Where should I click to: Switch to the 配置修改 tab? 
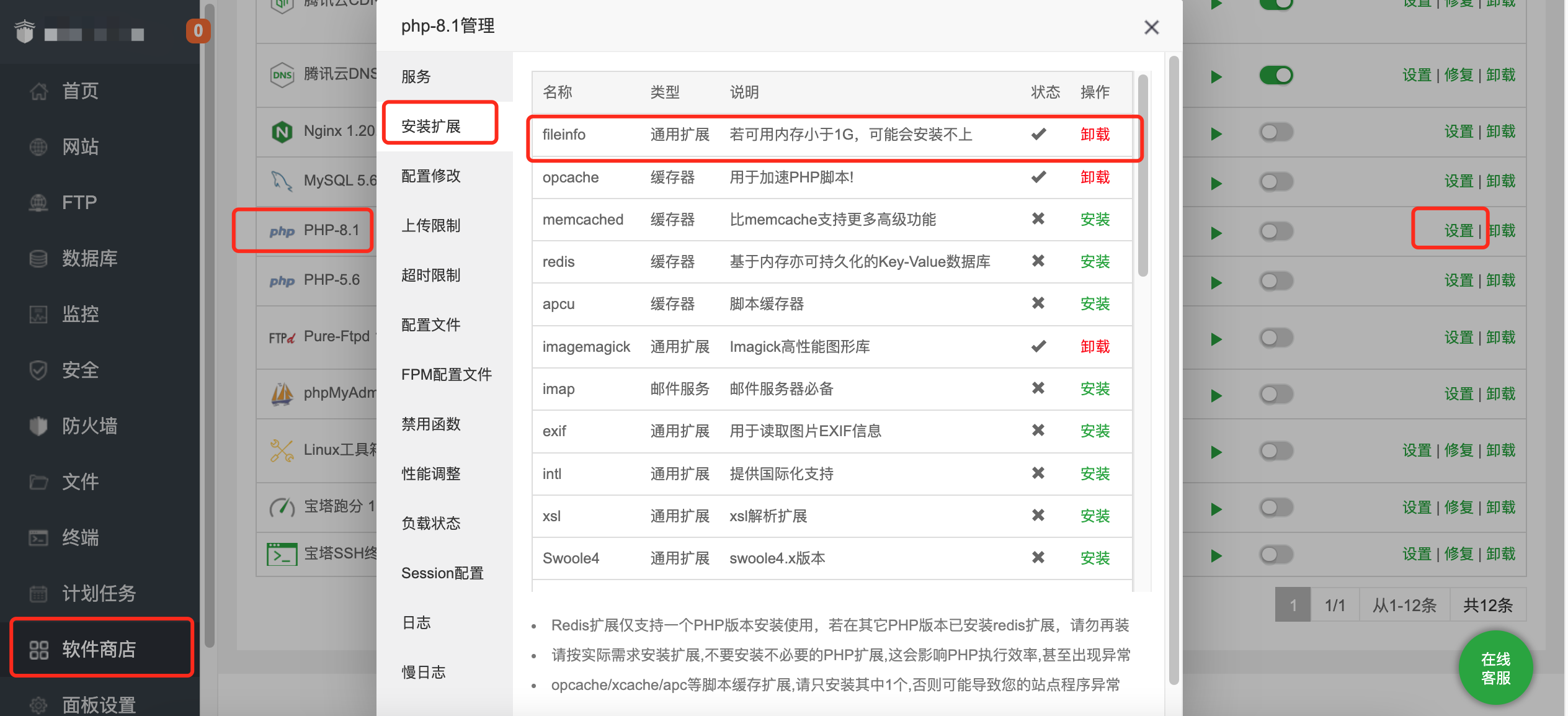click(432, 176)
